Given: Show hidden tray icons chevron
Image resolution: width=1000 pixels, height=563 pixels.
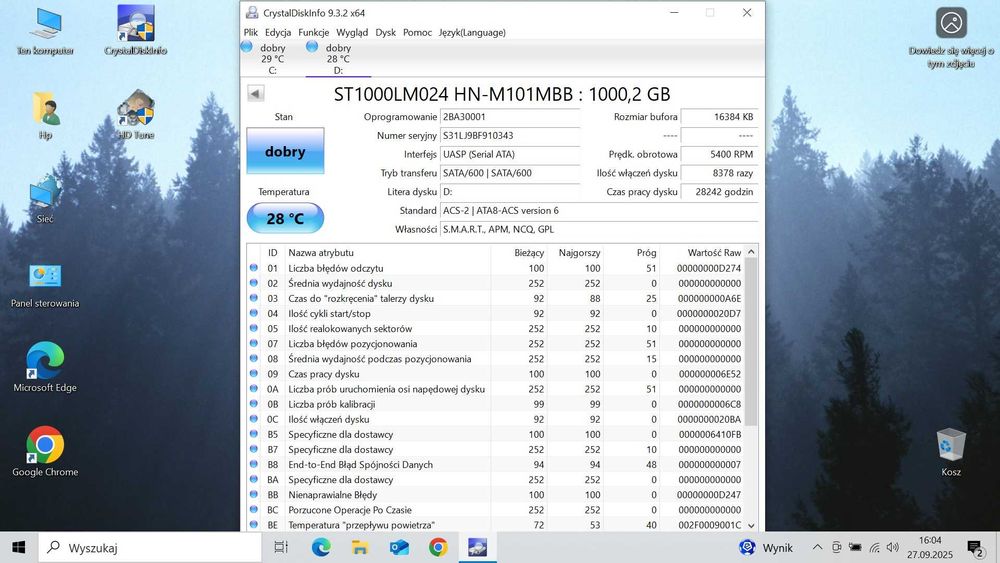Looking at the screenshot, I should point(817,547).
